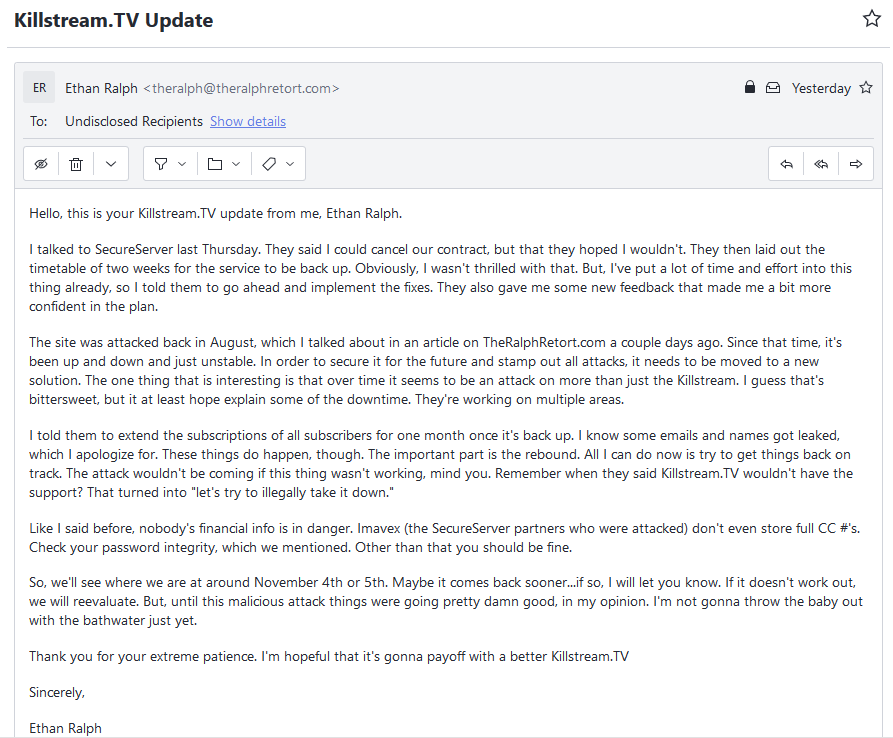Viewport: 893px width, 738px height.
Task: Click the inbox location icon
Action: tap(773, 88)
